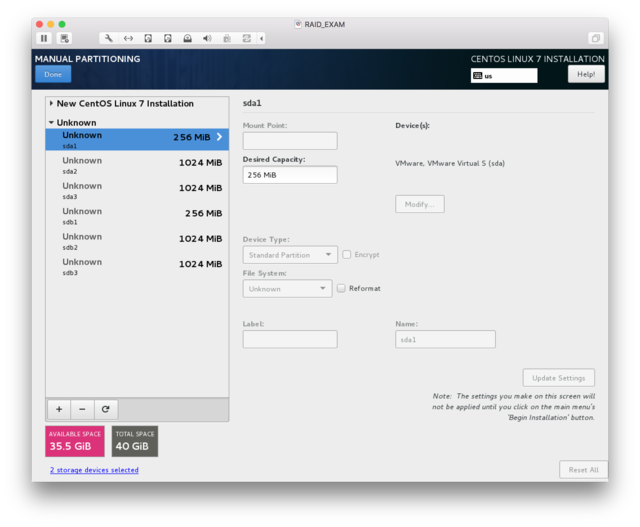Select the sda2 partition entry
640x527 pixels.
tap(137, 165)
